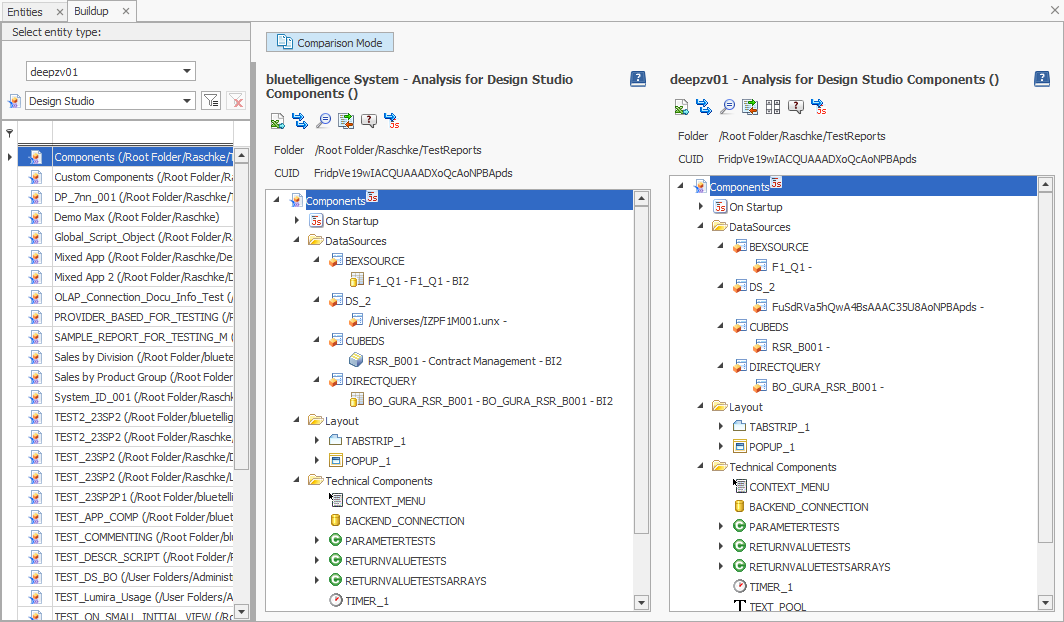Export the left analysis to Excel

click(277, 120)
